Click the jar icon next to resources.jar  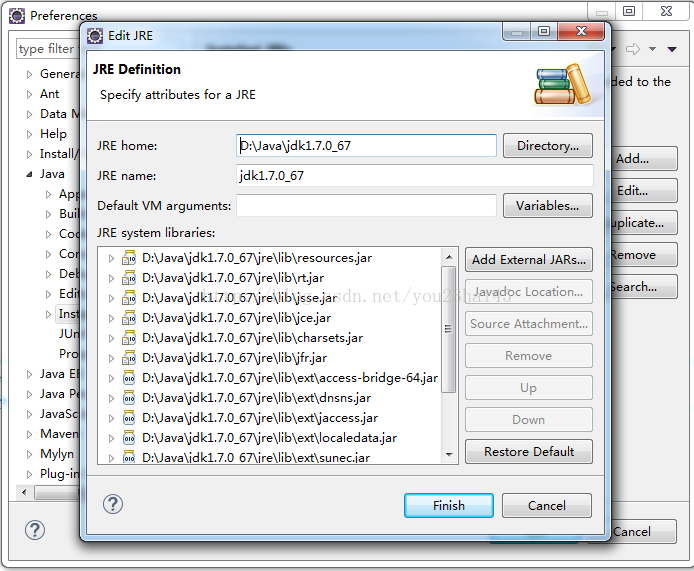(x=129, y=258)
